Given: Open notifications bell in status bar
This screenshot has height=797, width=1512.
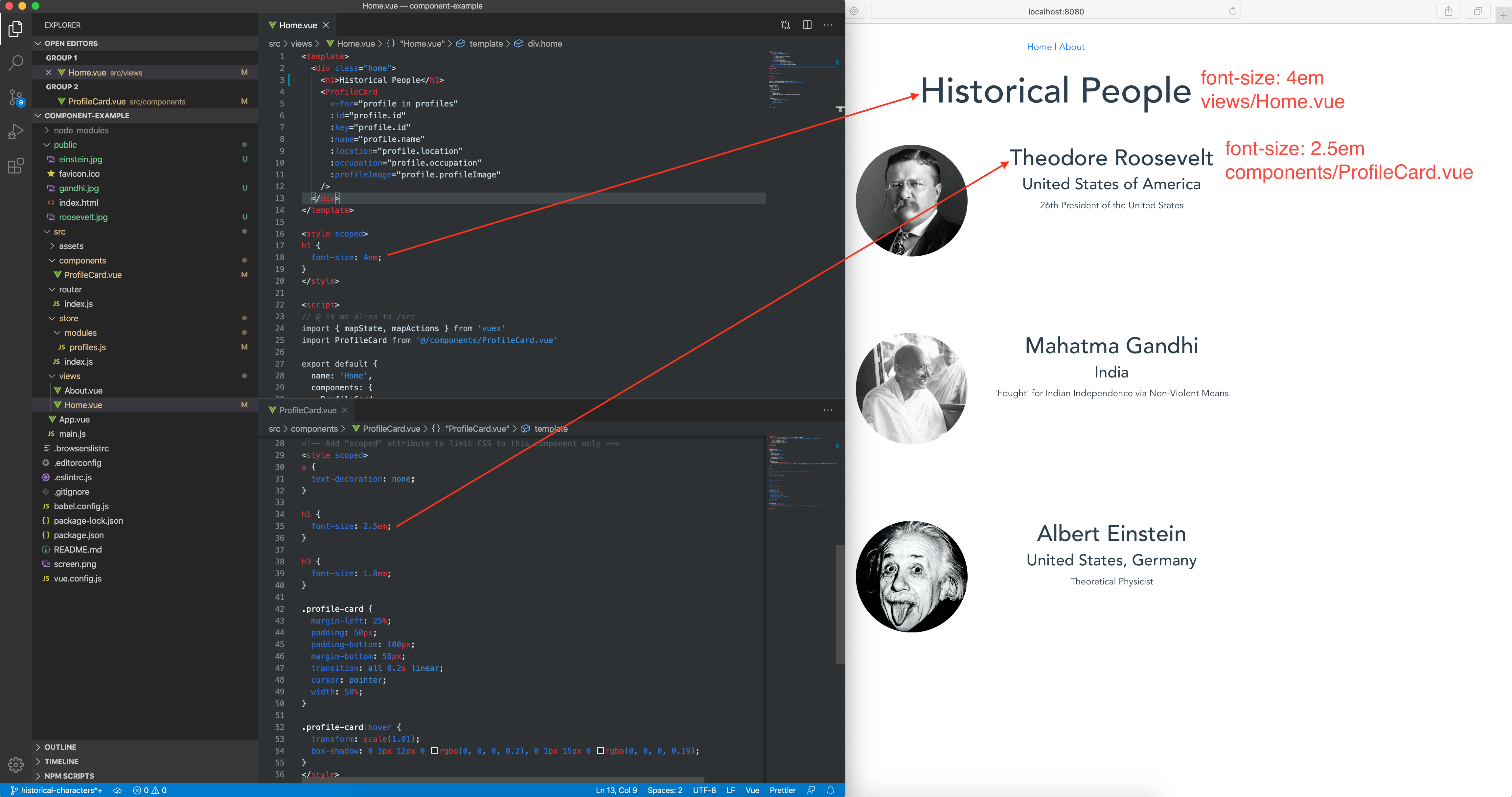Looking at the screenshot, I should (x=831, y=790).
